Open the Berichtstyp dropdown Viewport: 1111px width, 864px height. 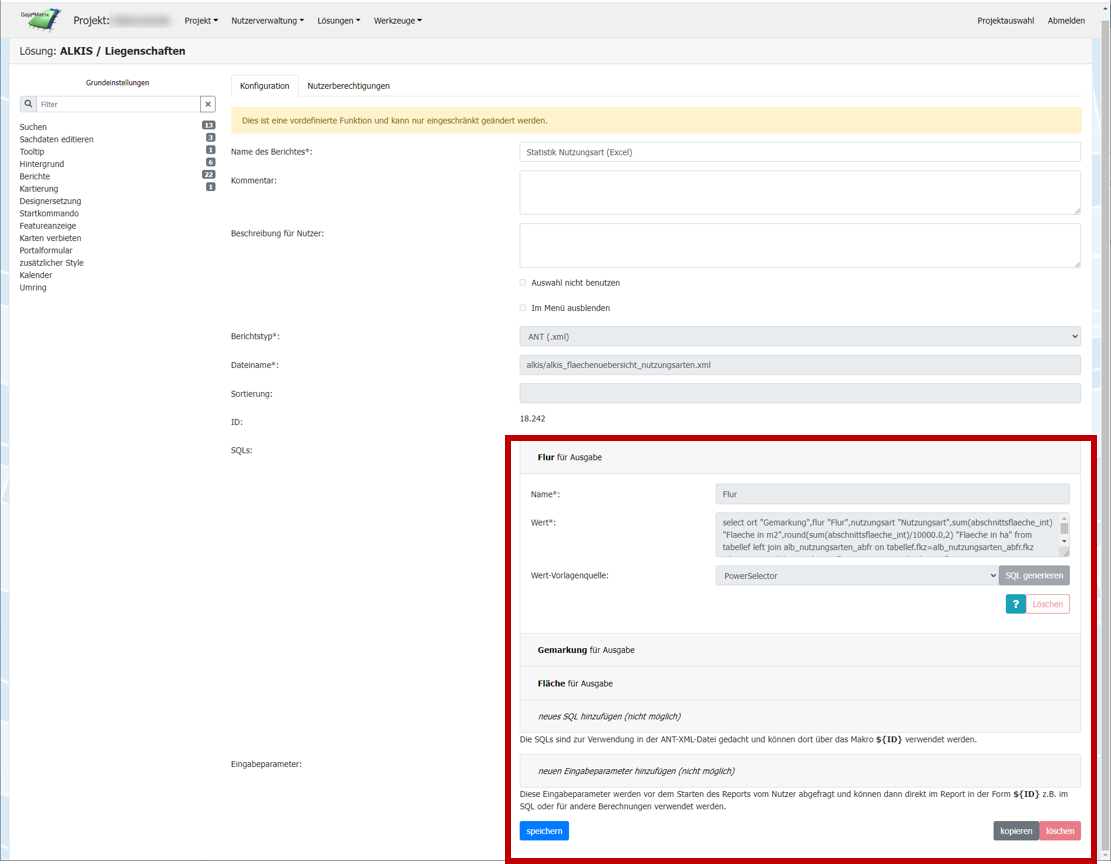click(x=799, y=337)
